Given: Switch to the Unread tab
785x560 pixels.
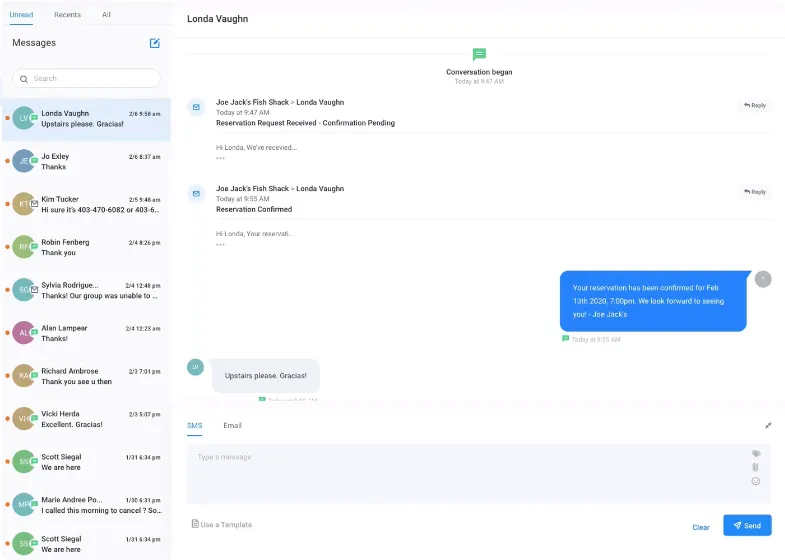Looking at the screenshot, I should click(21, 15).
